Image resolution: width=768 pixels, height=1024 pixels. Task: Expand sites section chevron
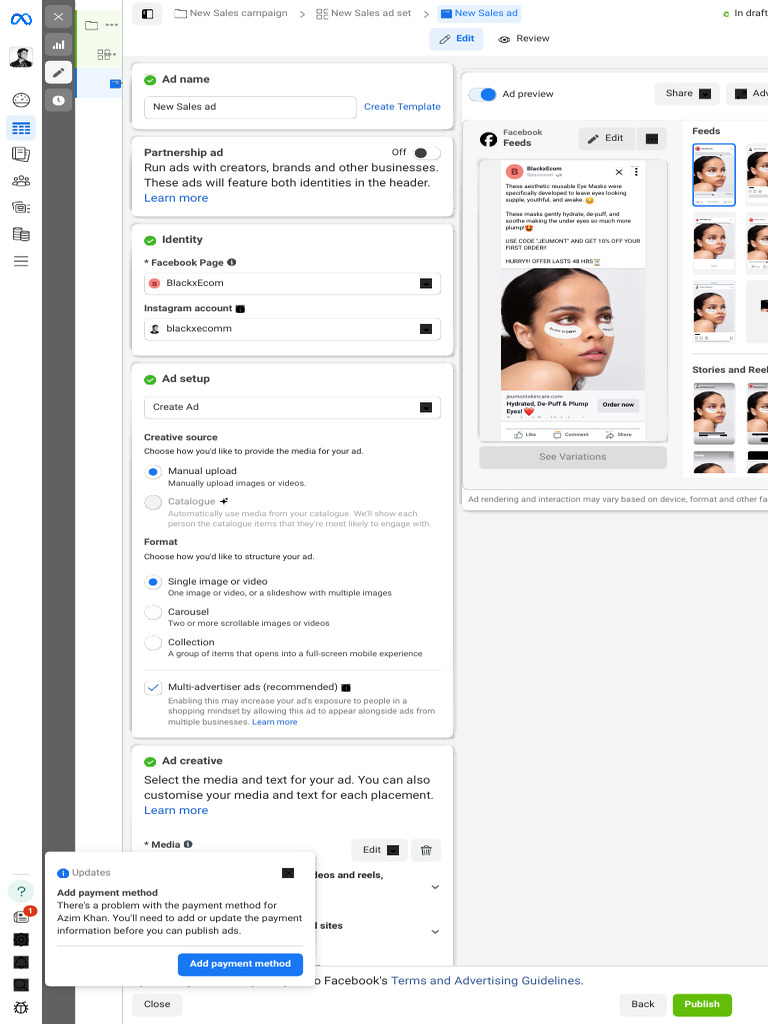click(x=435, y=932)
